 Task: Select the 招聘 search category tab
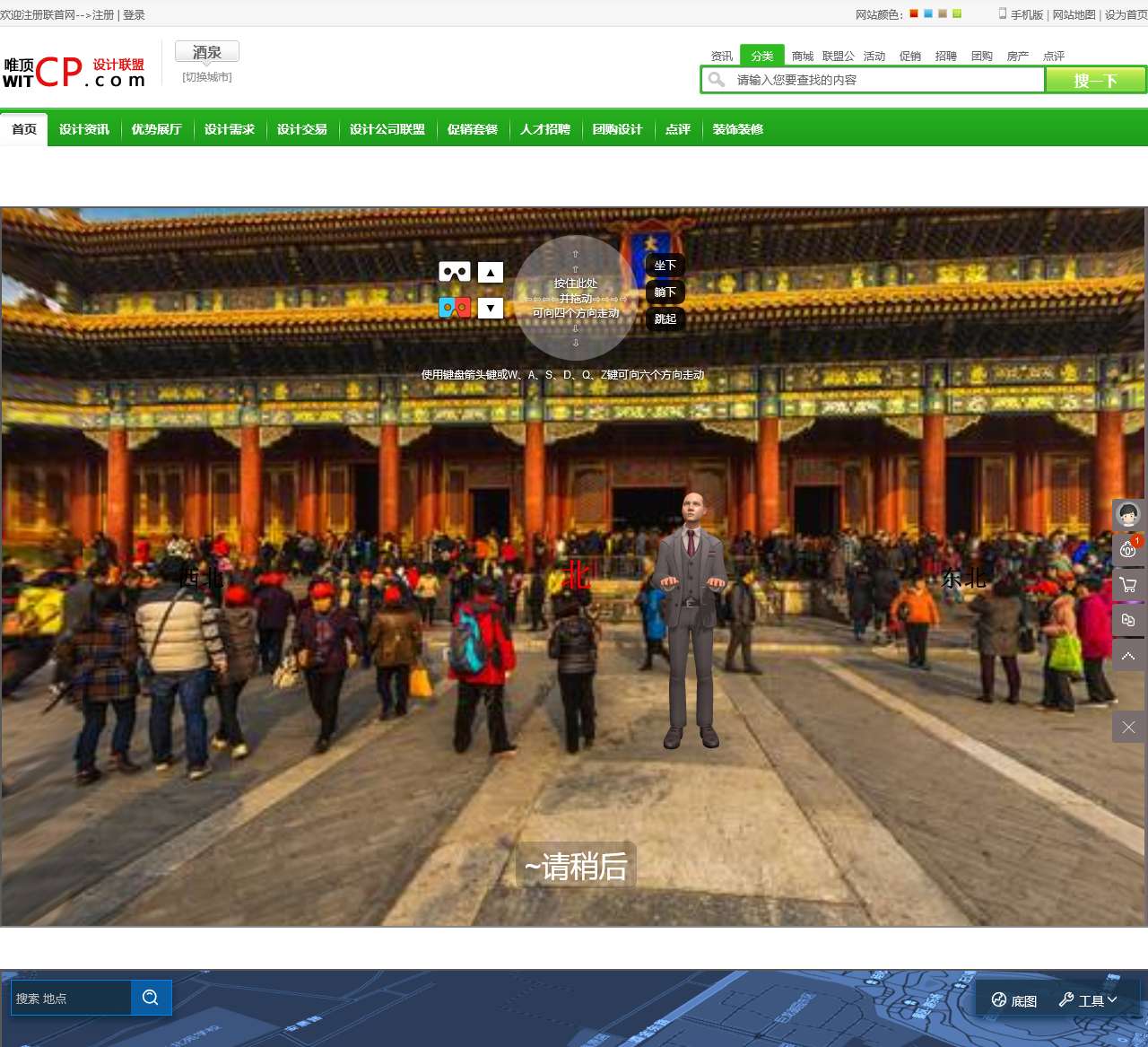tap(946, 56)
